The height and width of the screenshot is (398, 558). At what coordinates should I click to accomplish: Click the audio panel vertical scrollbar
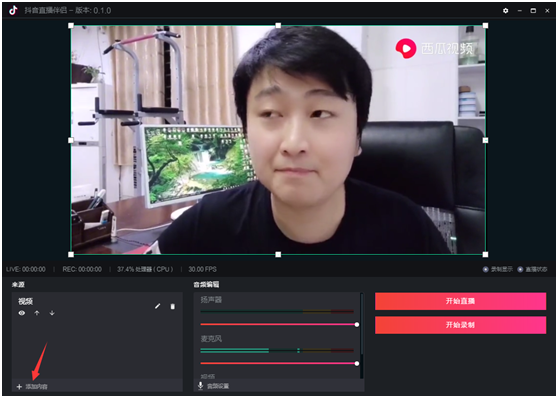tap(362, 336)
